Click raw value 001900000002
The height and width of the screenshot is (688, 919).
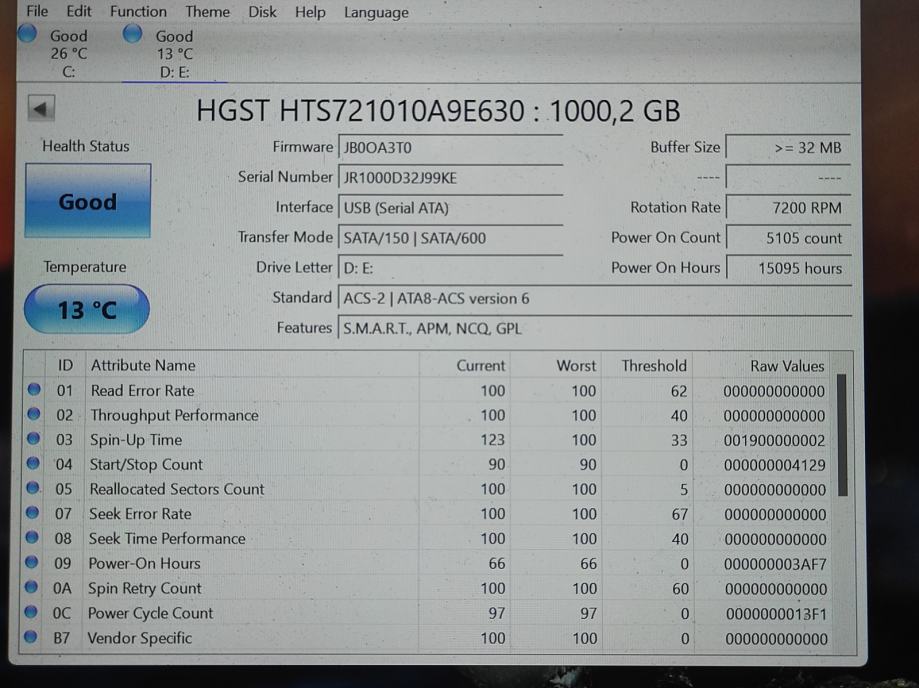point(774,440)
